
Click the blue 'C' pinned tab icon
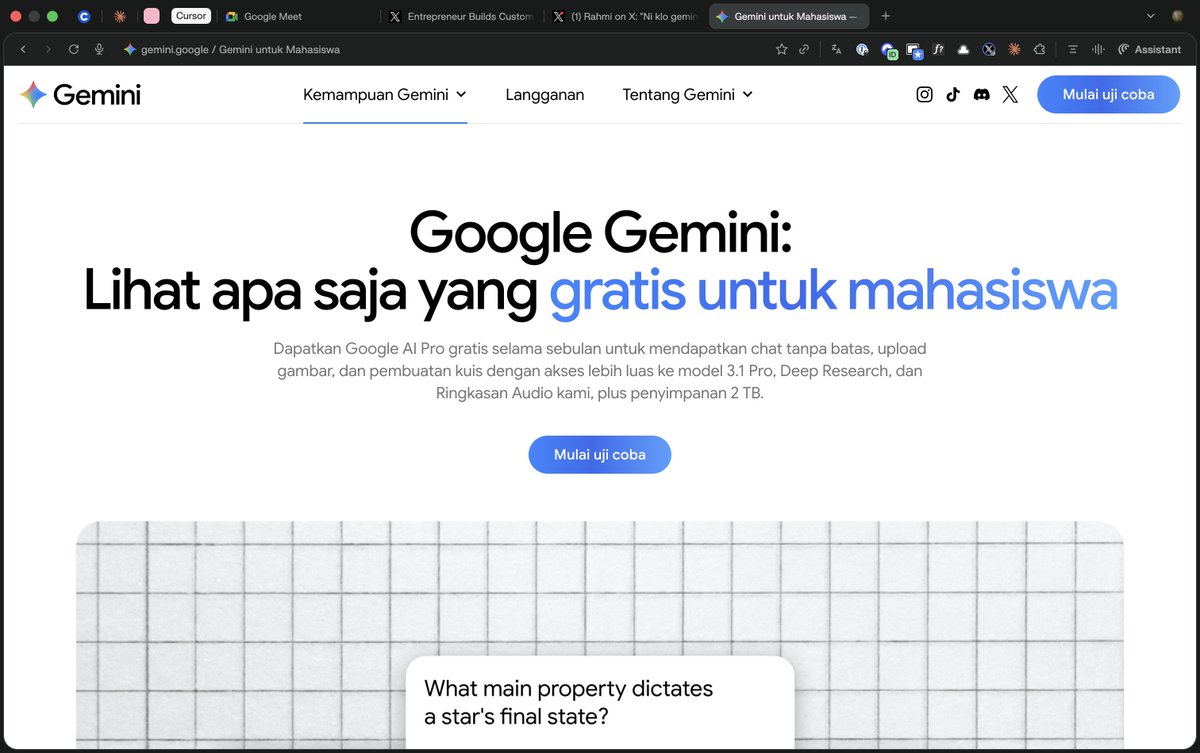click(84, 16)
